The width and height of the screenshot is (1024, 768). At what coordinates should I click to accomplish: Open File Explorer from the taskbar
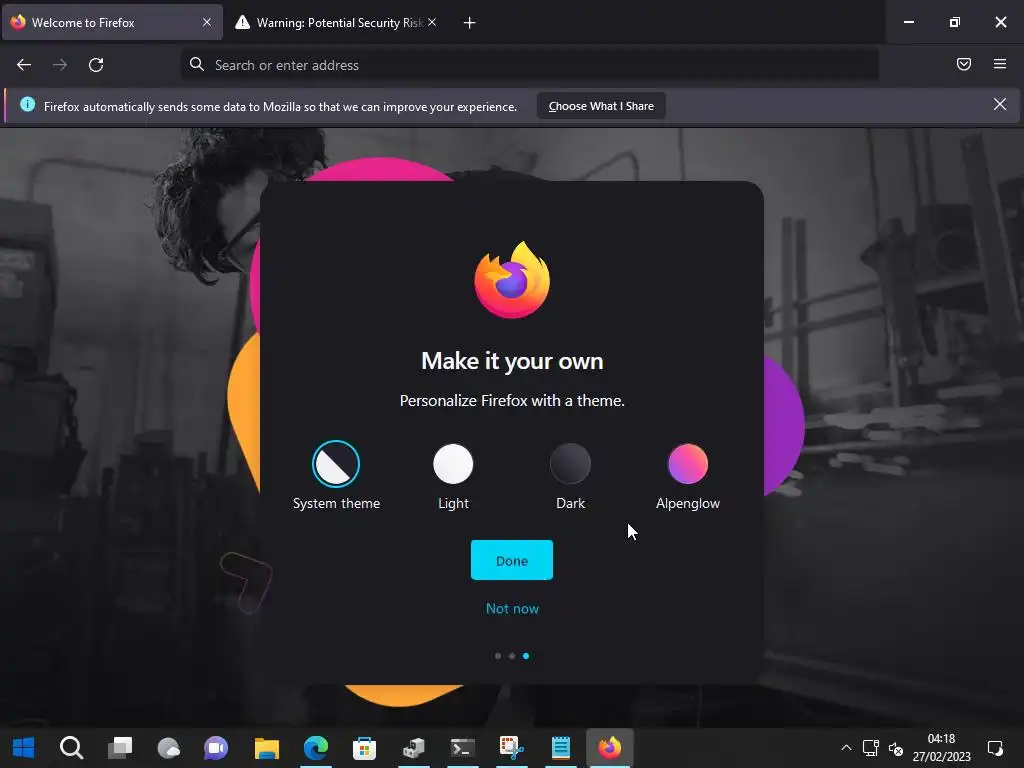pos(266,748)
